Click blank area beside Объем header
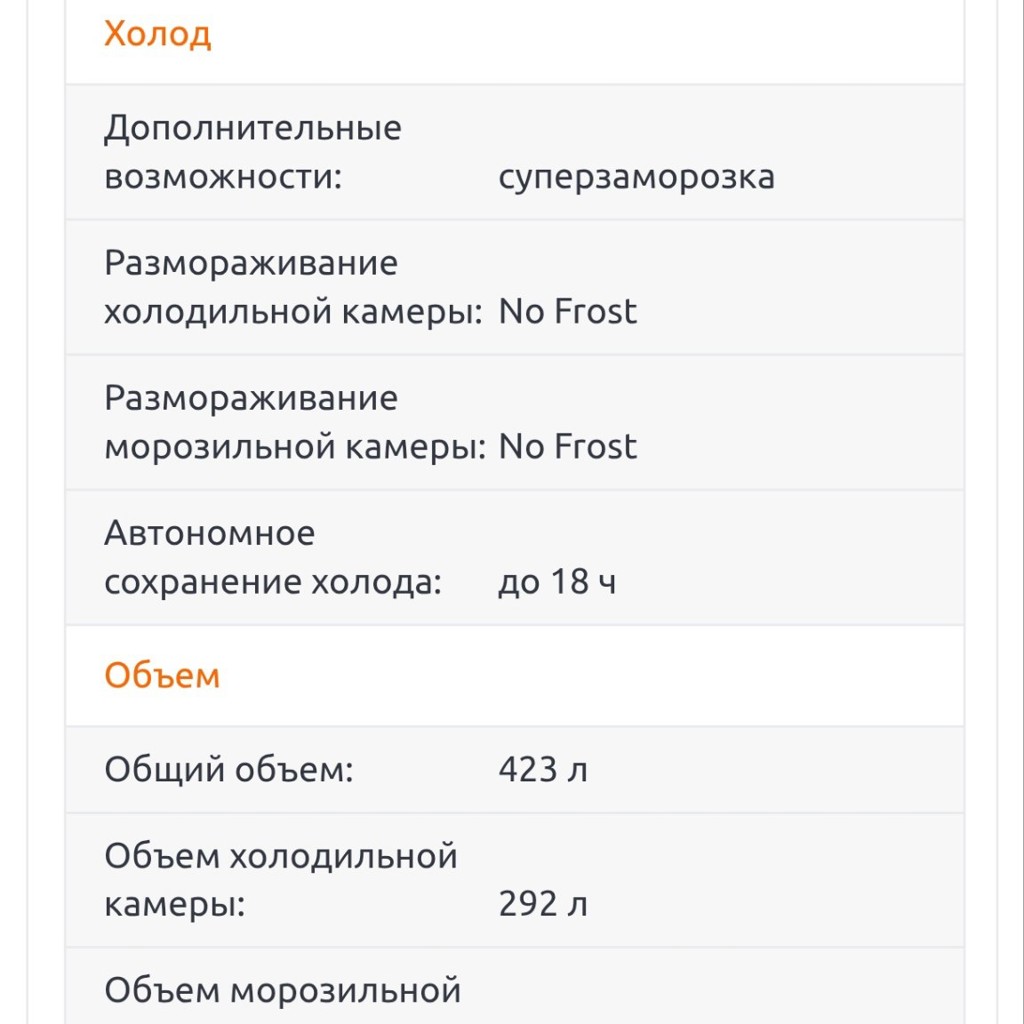This screenshot has width=1024, height=1024. pyautogui.click(x=588, y=675)
